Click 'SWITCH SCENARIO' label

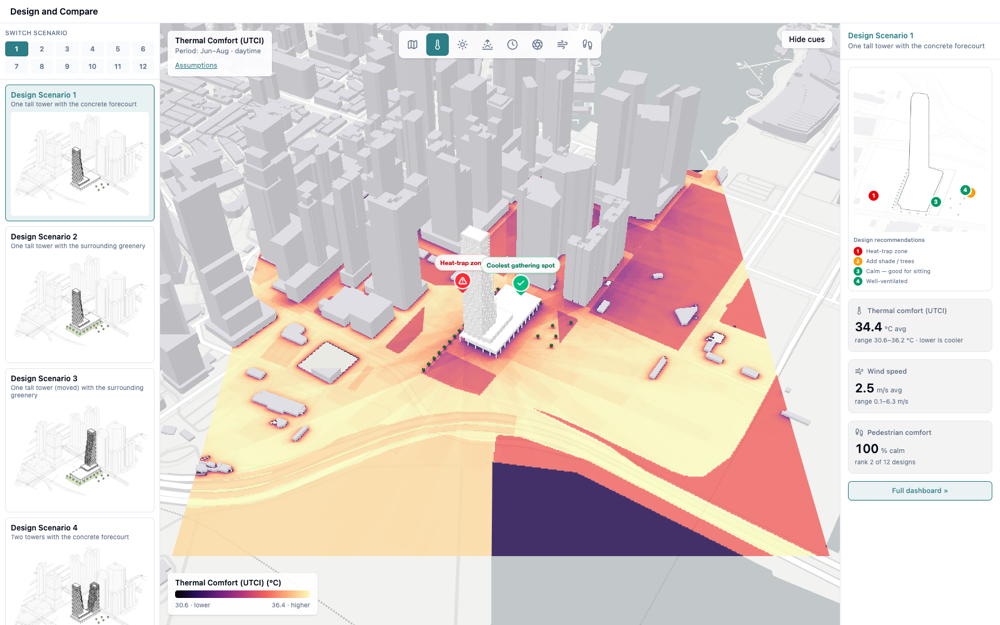click(36, 33)
